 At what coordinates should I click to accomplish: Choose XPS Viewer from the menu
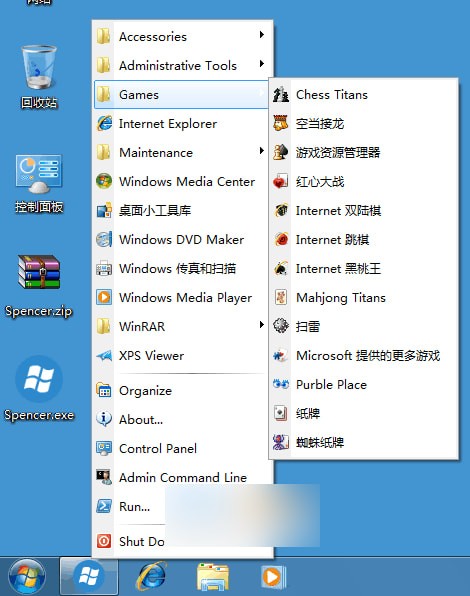(x=181, y=355)
